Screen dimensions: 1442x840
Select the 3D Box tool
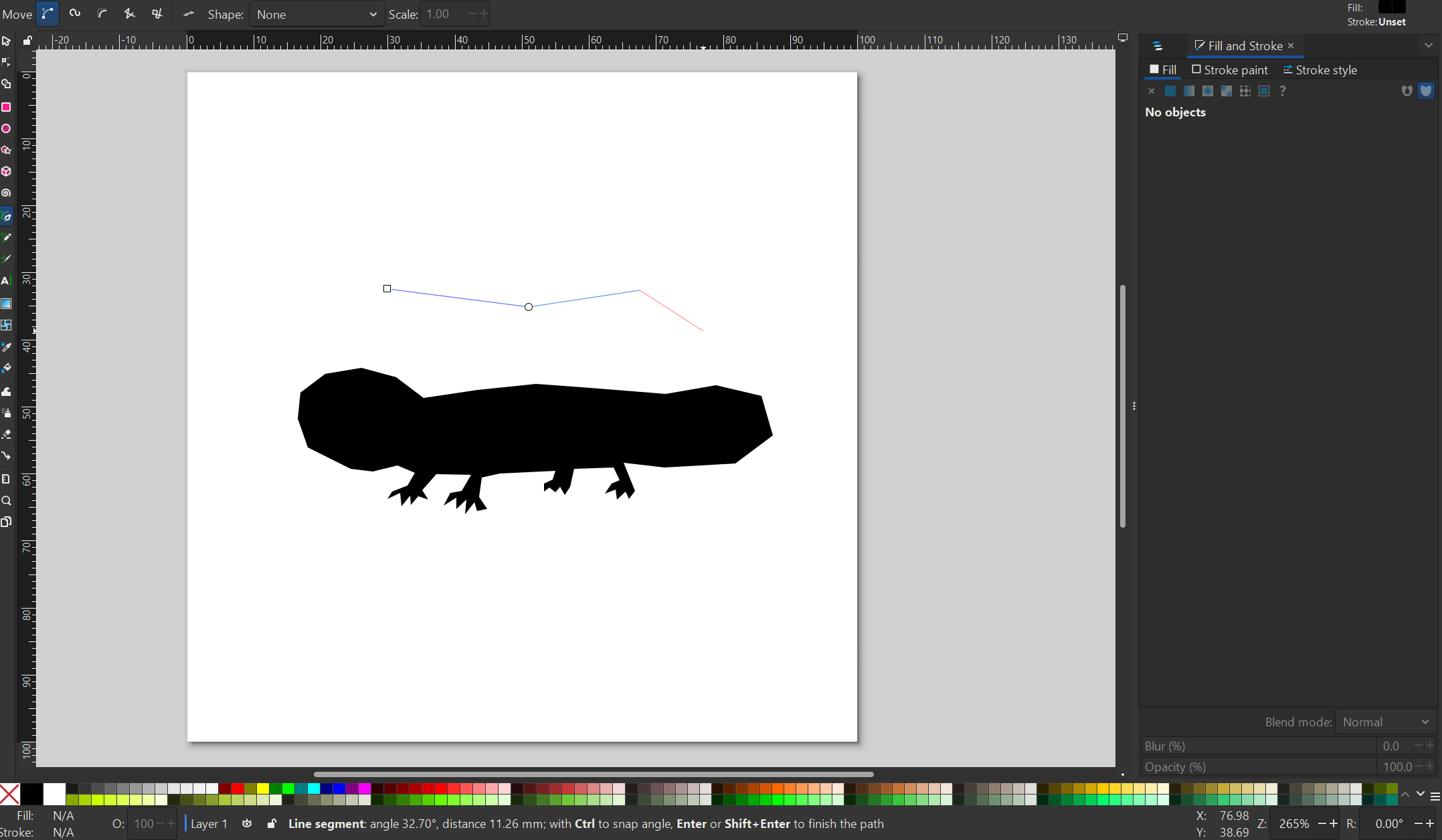point(6,171)
